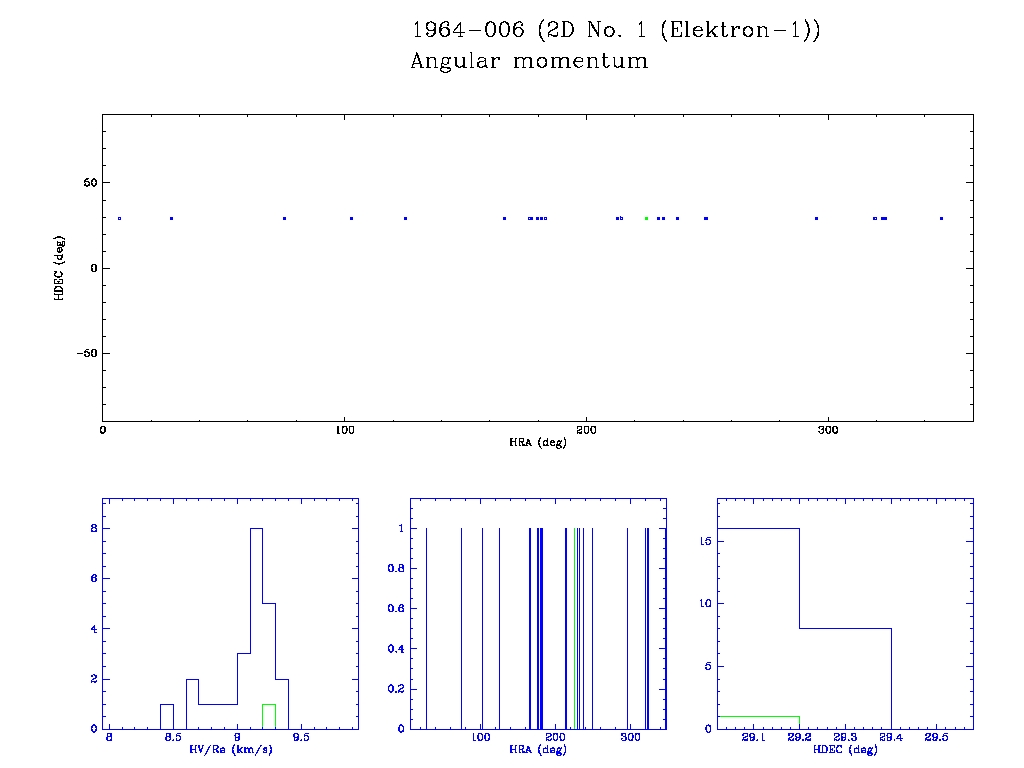Viewport: 1024px width, 768px height.
Task: Click the "-50" tick label on scatter y-axis
Action: point(85,353)
